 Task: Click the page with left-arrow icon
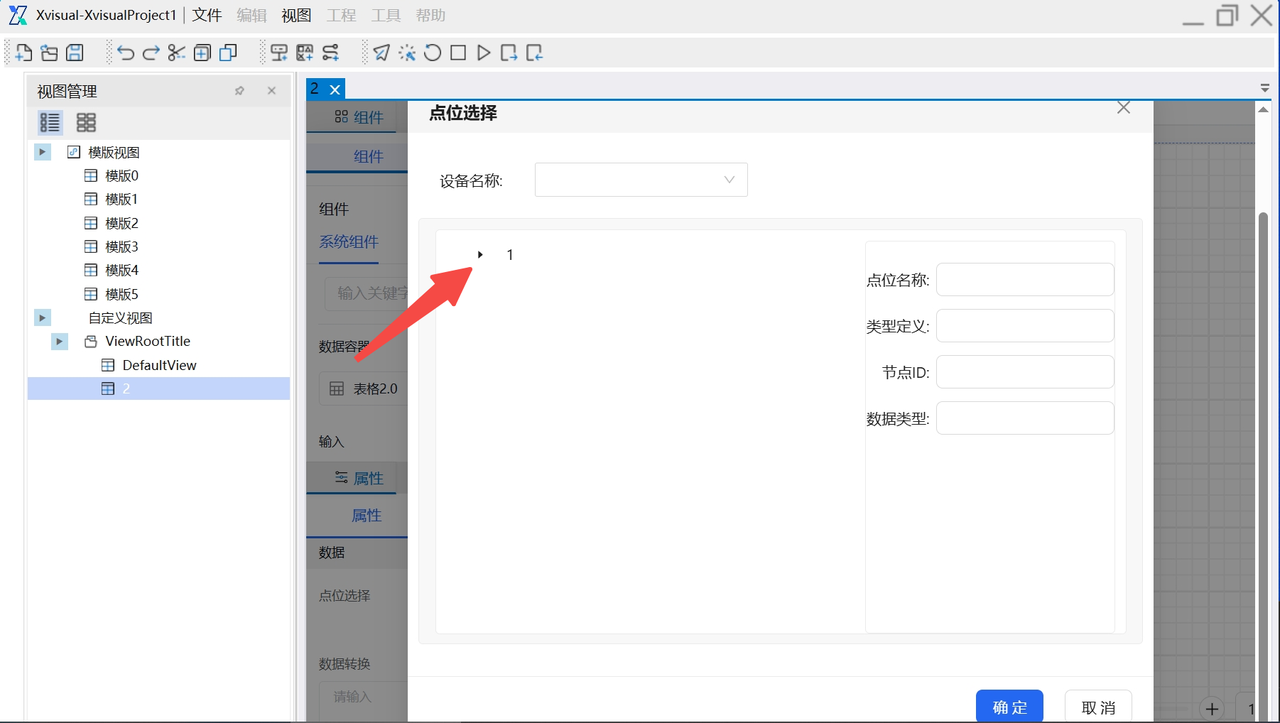click(535, 53)
